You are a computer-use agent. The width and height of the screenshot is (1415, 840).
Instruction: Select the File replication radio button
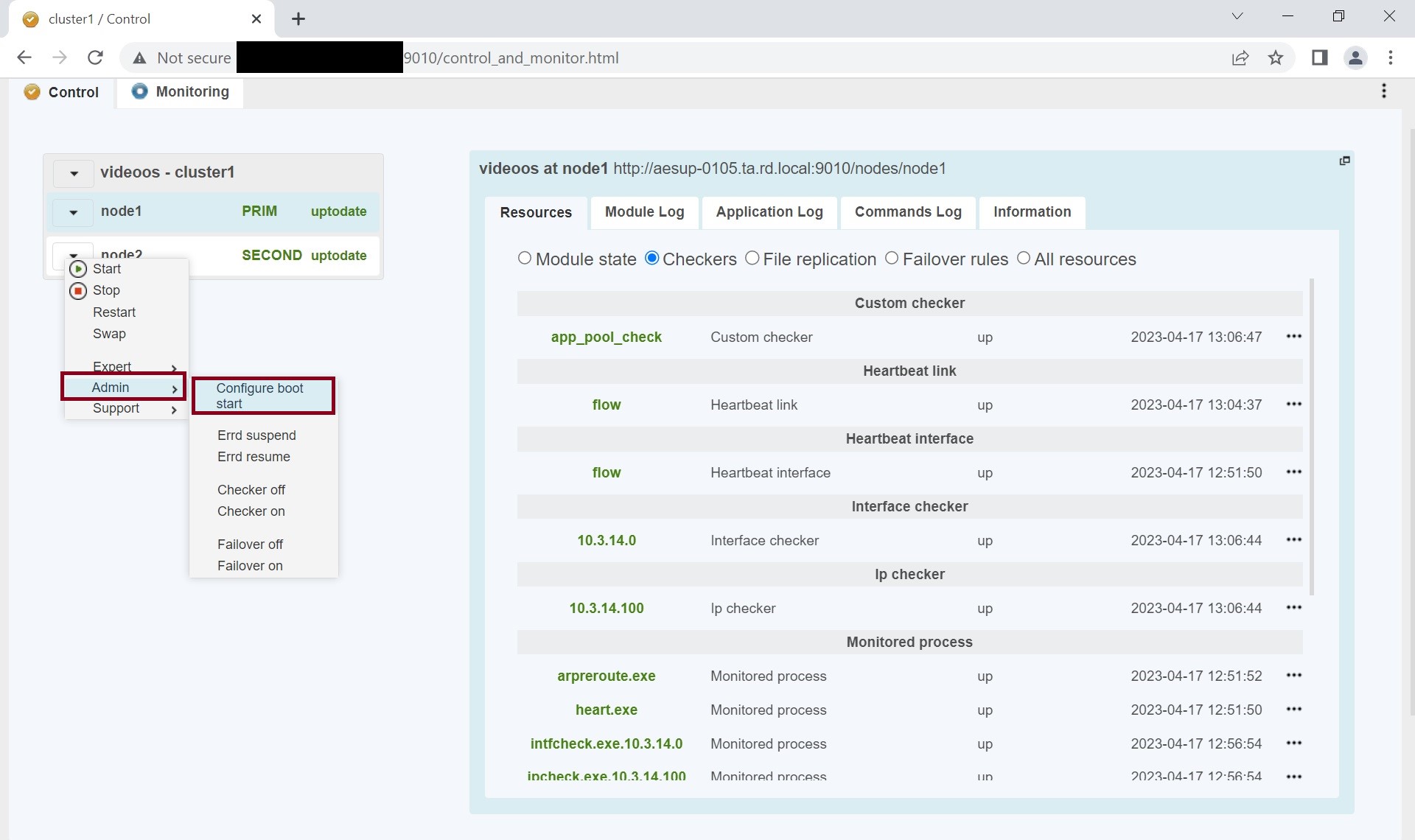[x=752, y=258]
